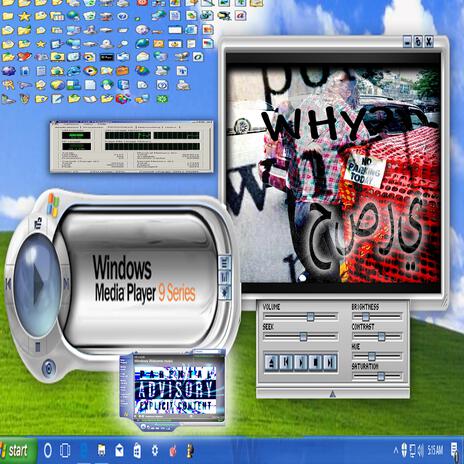Click the previous track button left of the big play button
This screenshot has height=464, width=464.
click(8, 284)
